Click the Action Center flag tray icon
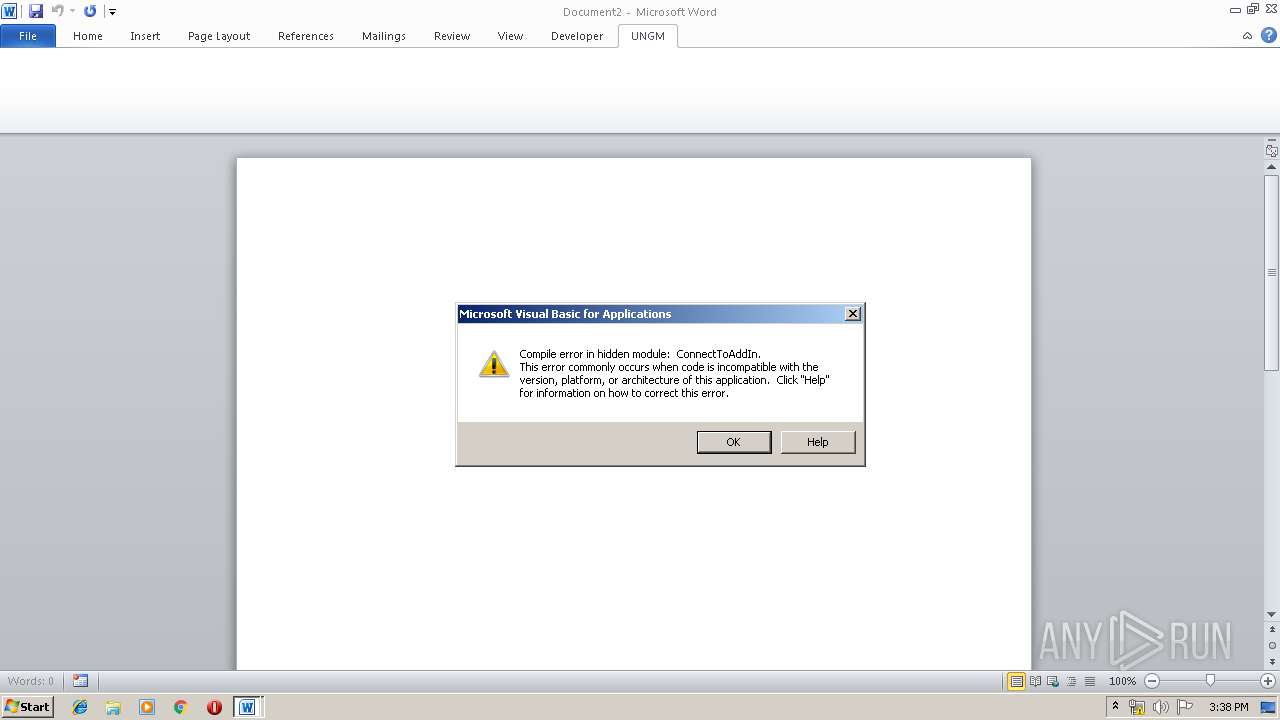Viewport: 1280px width, 720px height. point(1186,707)
